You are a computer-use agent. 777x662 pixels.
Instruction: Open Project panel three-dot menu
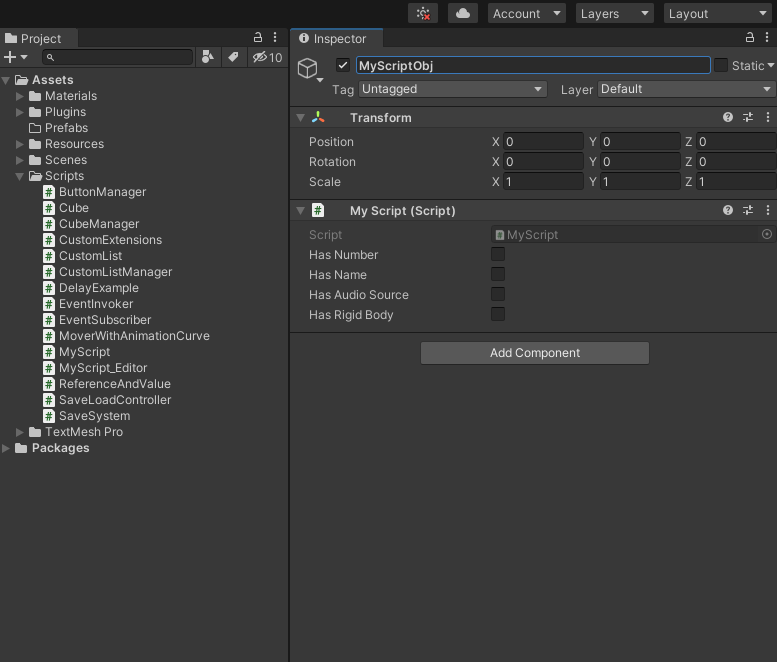pyautogui.click(x=275, y=37)
